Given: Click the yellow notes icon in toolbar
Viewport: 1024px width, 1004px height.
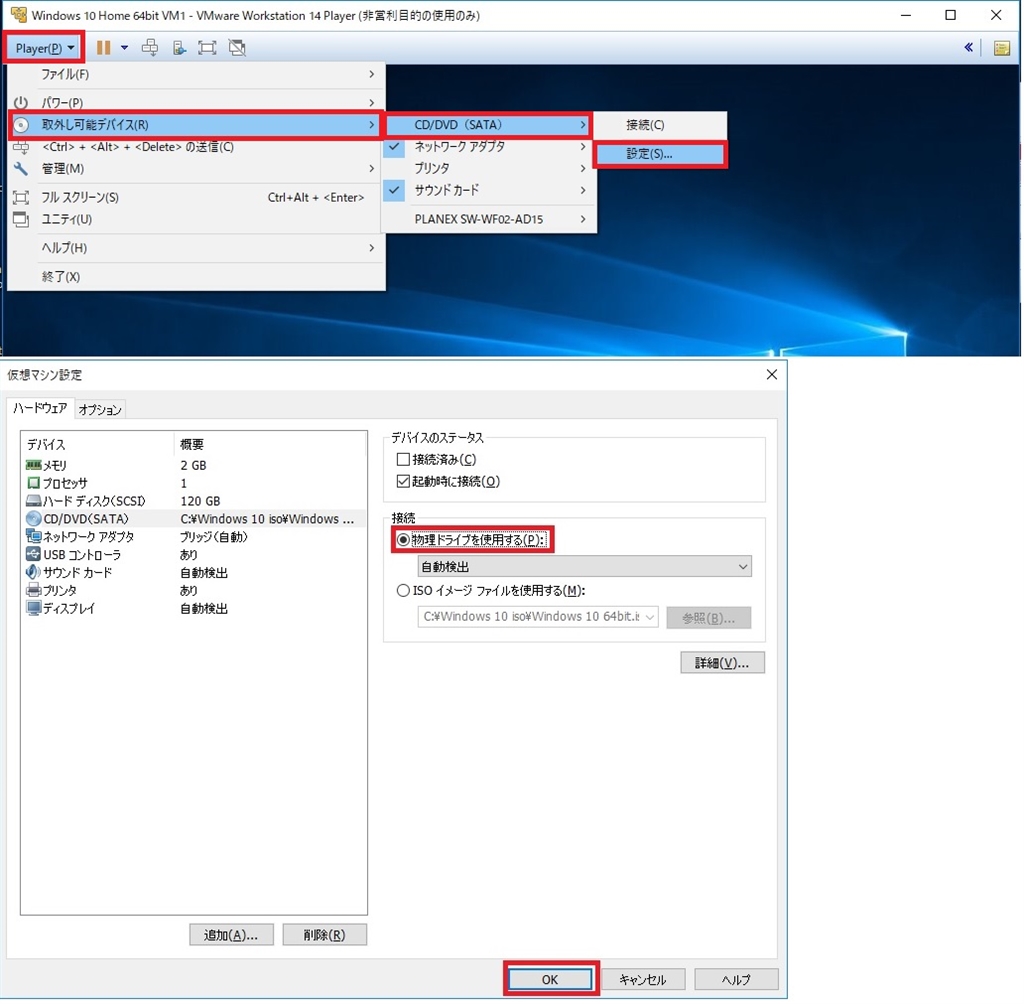Looking at the screenshot, I should pyautogui.click(x=1001, y=48).
